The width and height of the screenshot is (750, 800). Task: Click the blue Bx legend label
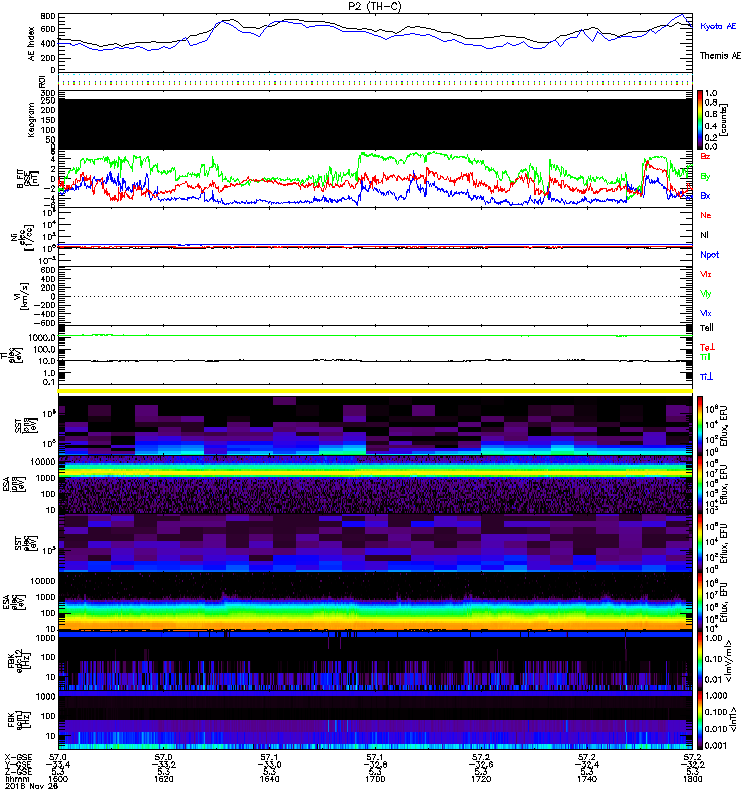click(x=705, y=196)
